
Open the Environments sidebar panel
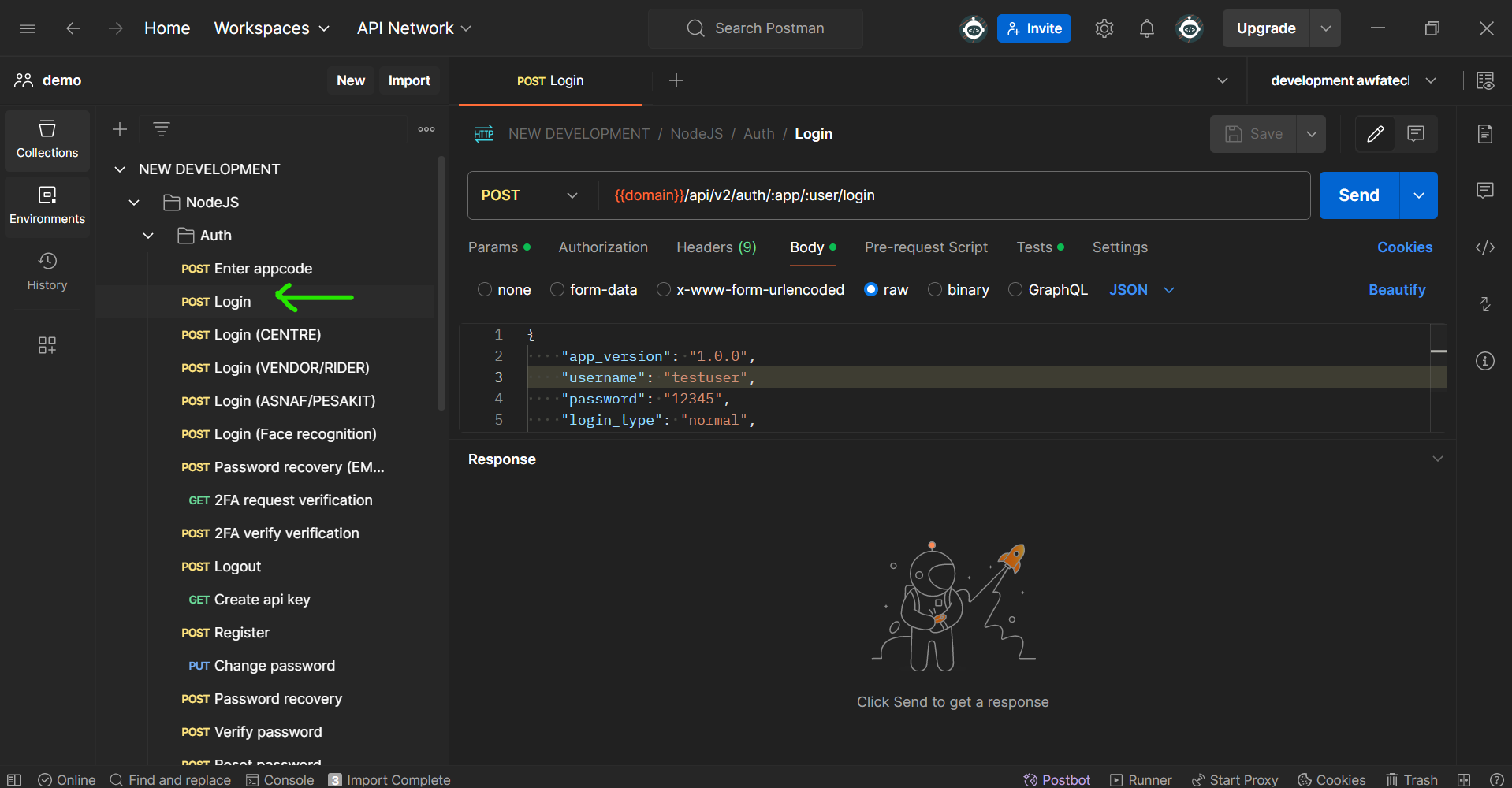point(47,206)
